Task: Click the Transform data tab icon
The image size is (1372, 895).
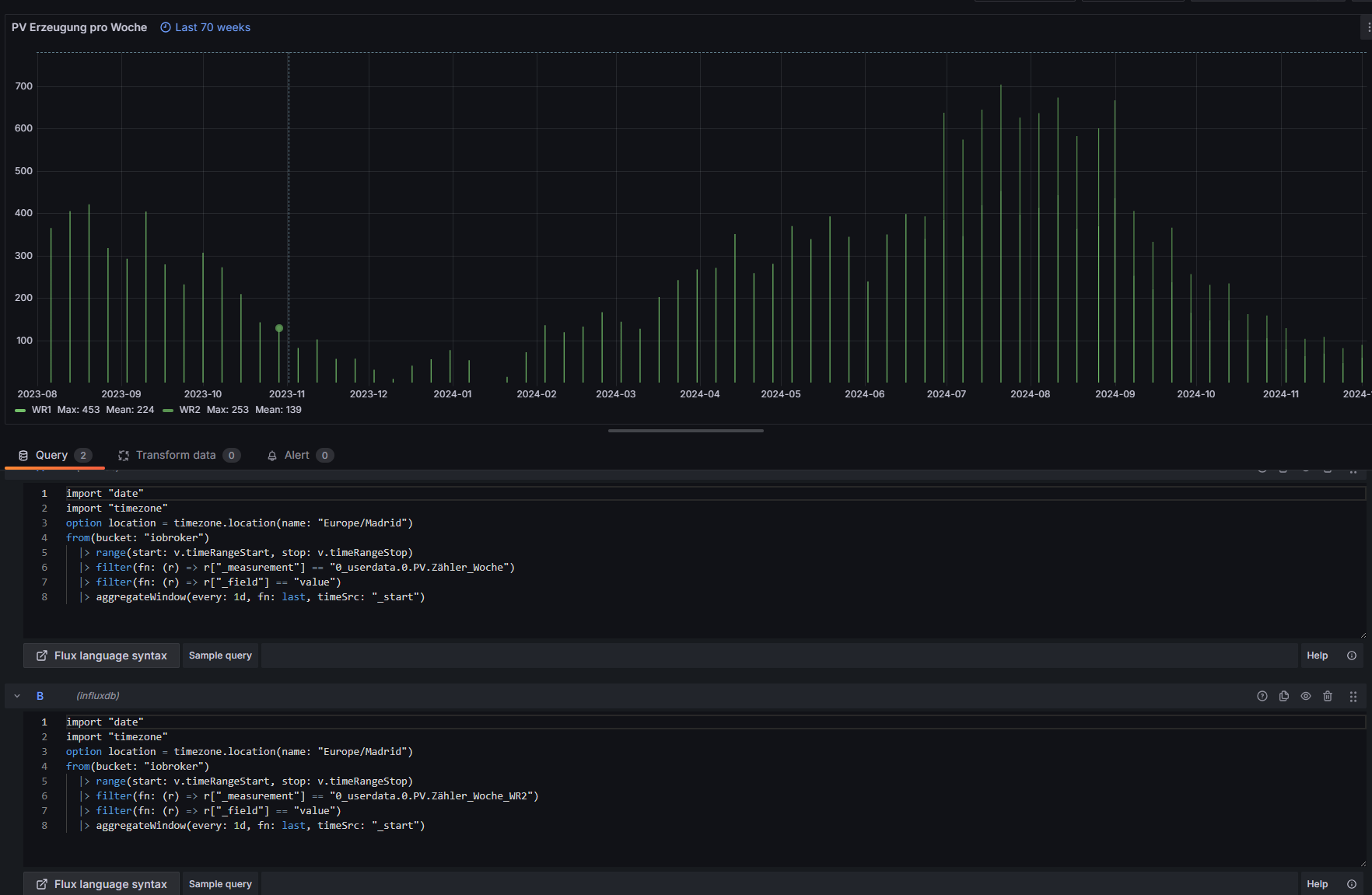Action: [x=124, y=456]
